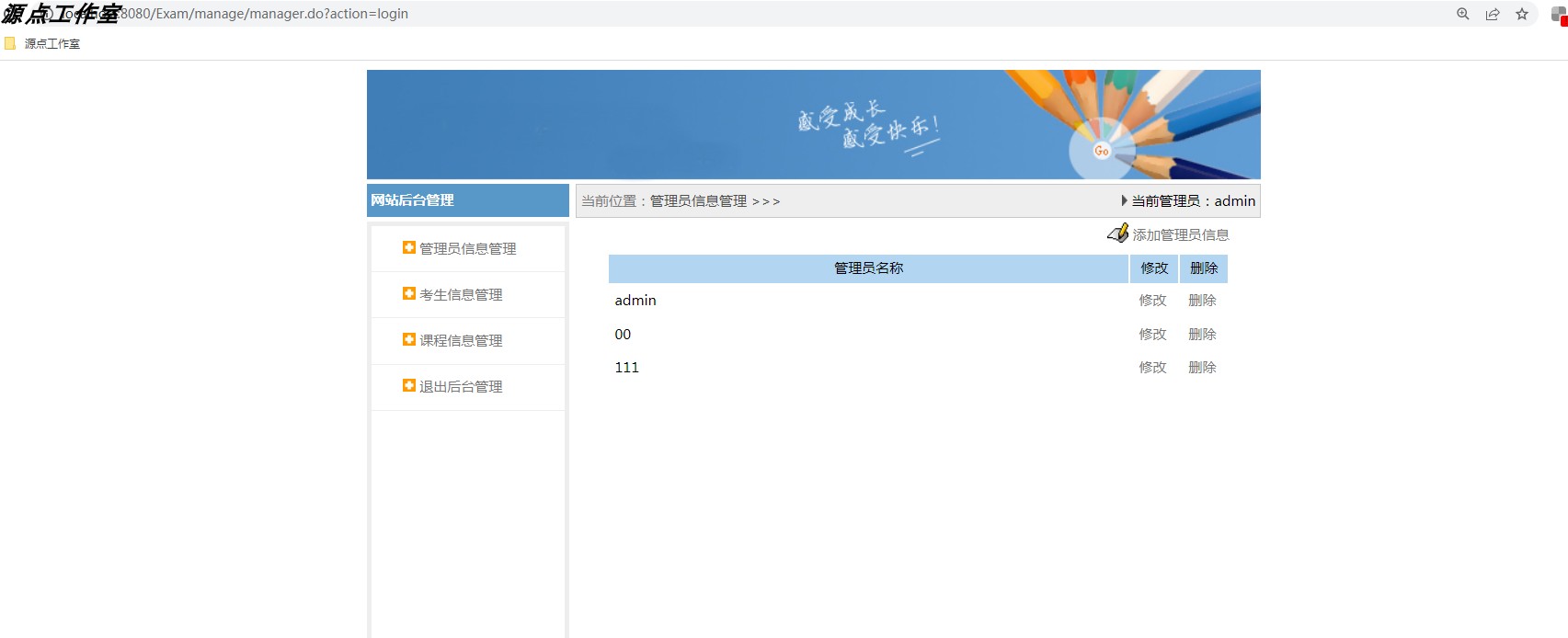The height and width of the screenshot is (638, 1568).
Task: Click the 修改 column header
Action: (x=1154, y=268)
